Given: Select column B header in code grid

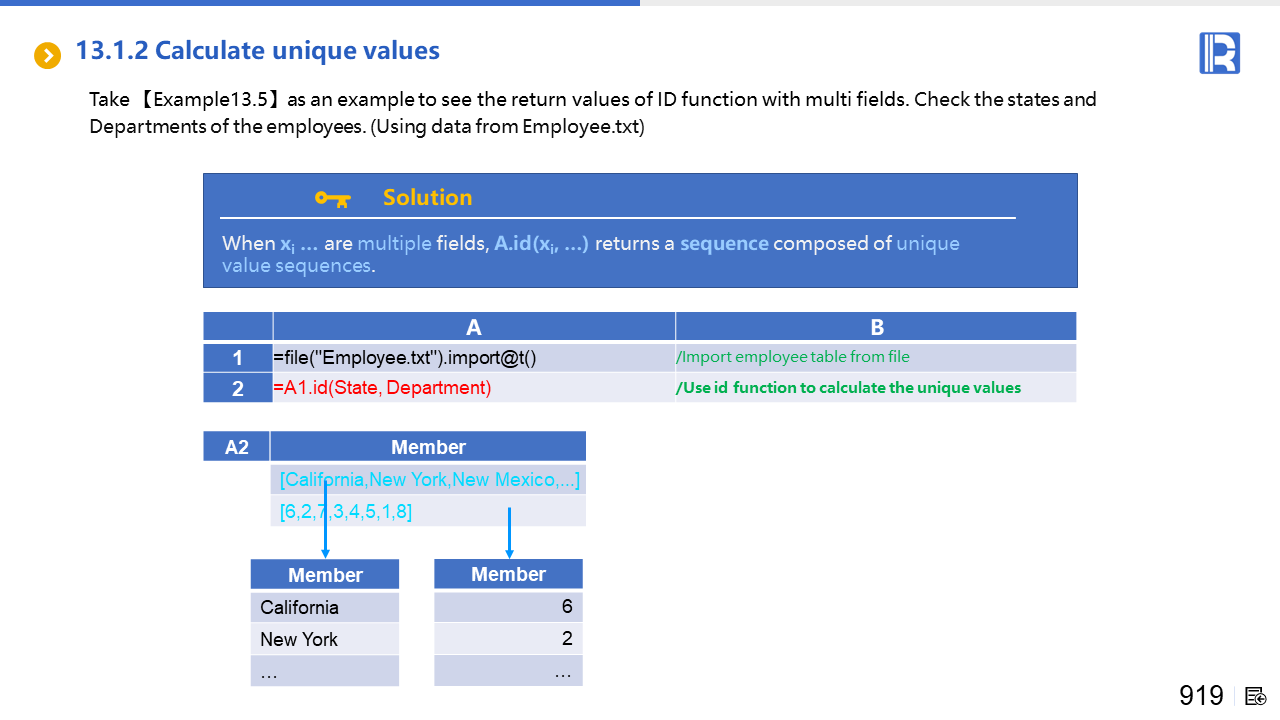Looking at the screenshot, I should 876,327.
